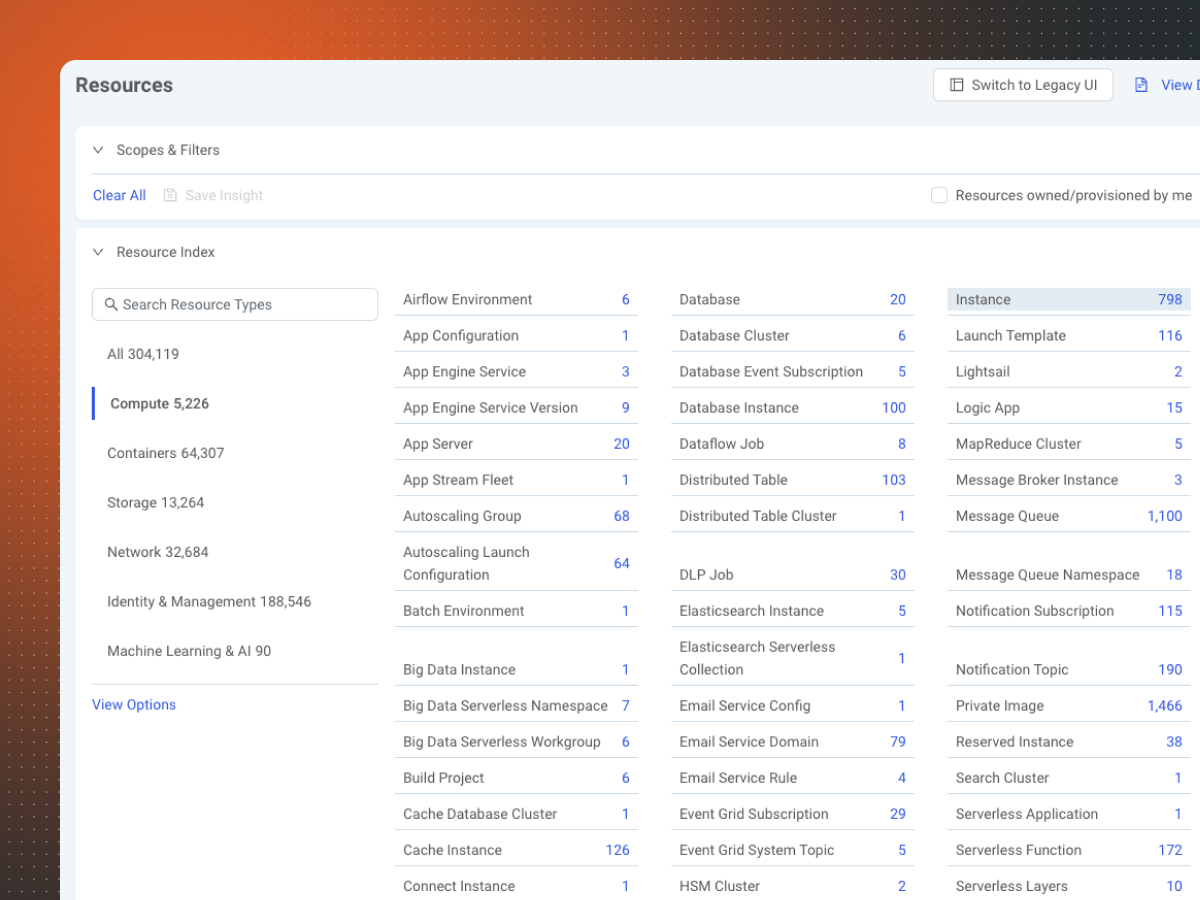Open Private Image count 1,466

pos(1164,706)
